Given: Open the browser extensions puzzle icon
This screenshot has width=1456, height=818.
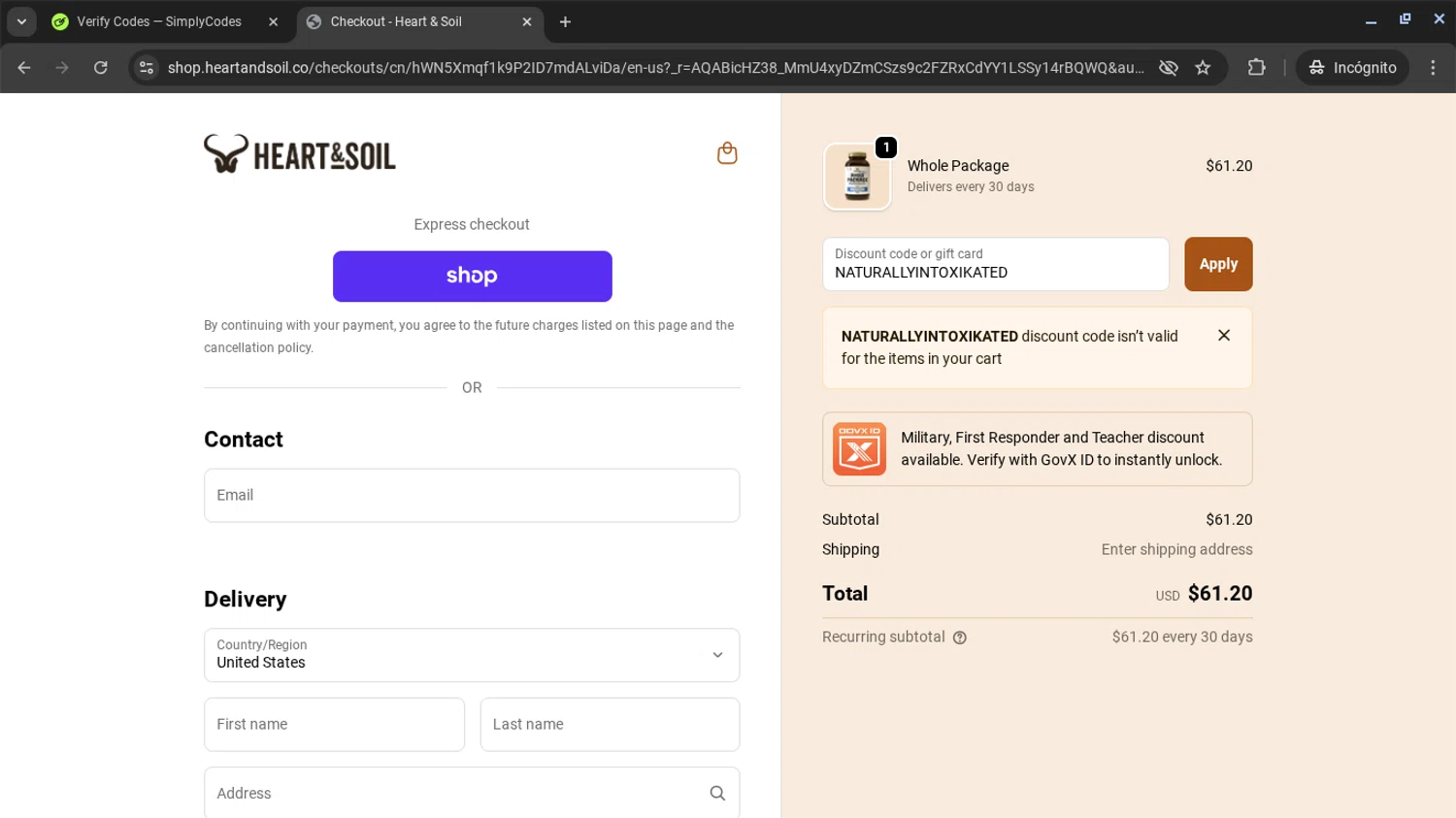Looking at the screenshot, I should (x=1257, y=68).
